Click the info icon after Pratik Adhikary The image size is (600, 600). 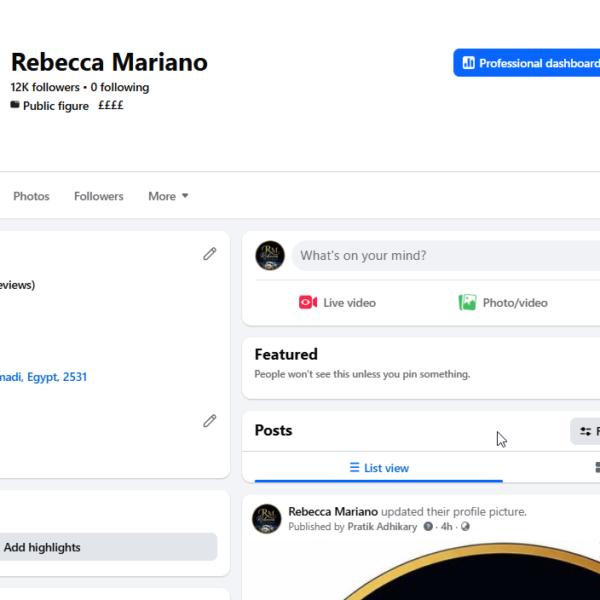pos(428,527)
